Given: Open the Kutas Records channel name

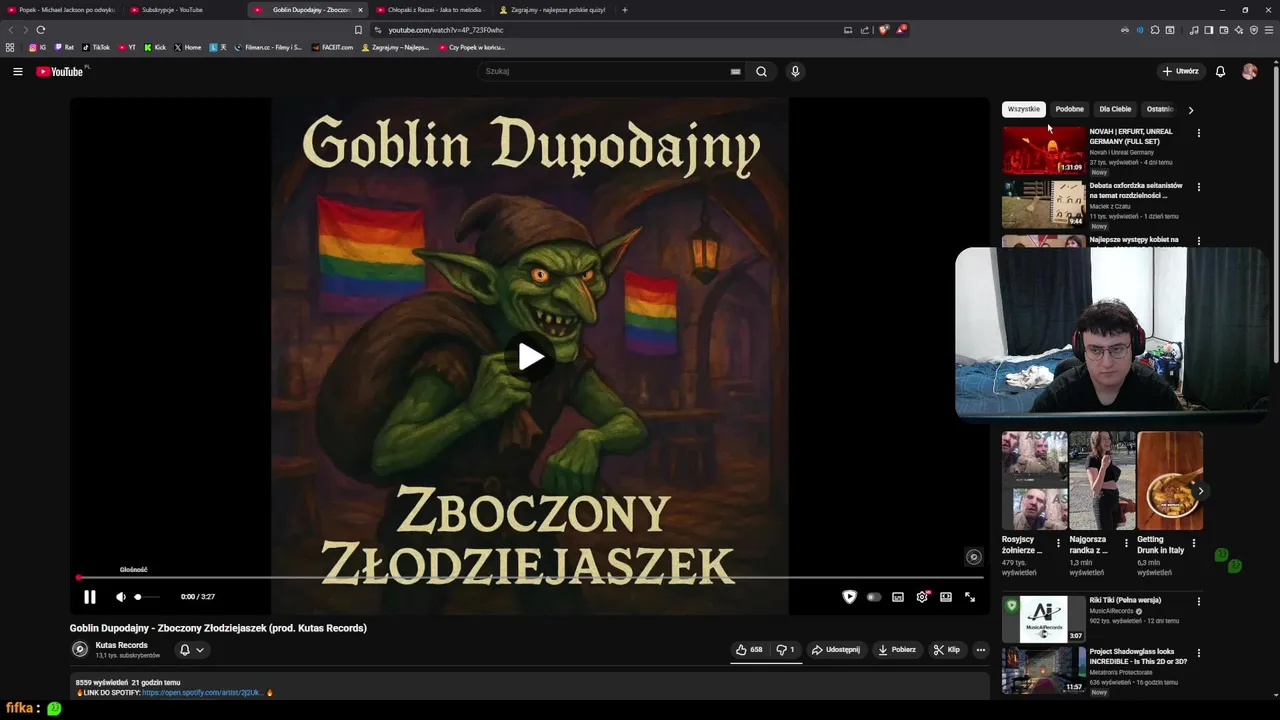Looking at the screenshot, I should point(121,645).
